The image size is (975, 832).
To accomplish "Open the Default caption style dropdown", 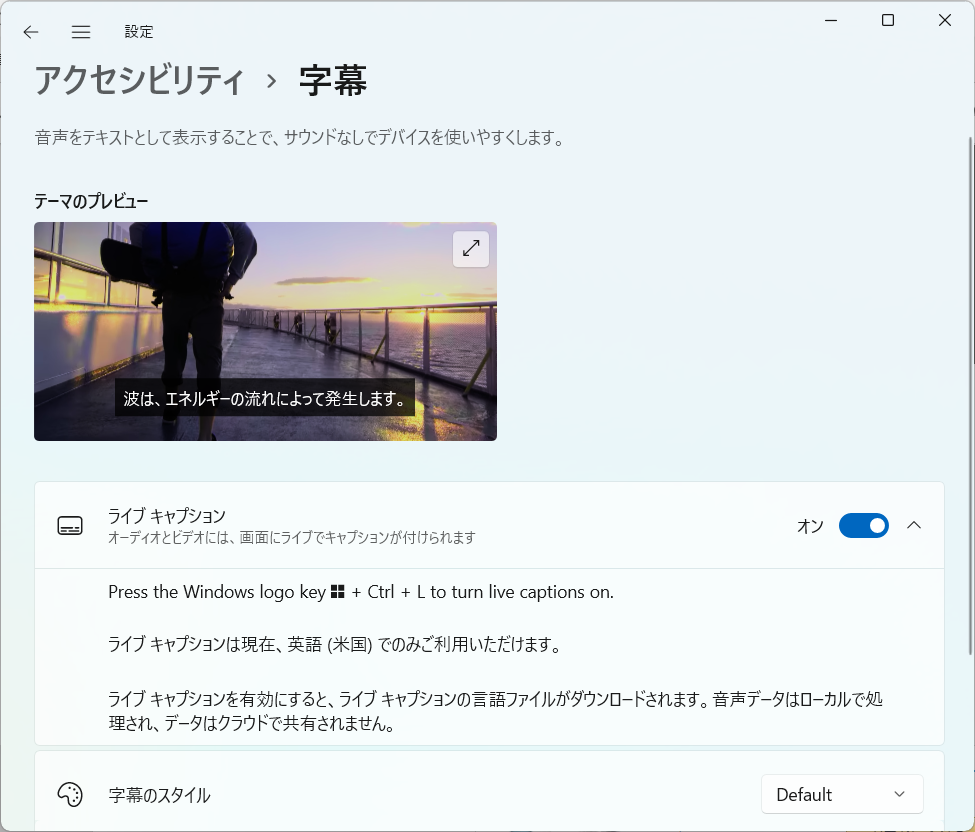I will (x=842, y=794).
